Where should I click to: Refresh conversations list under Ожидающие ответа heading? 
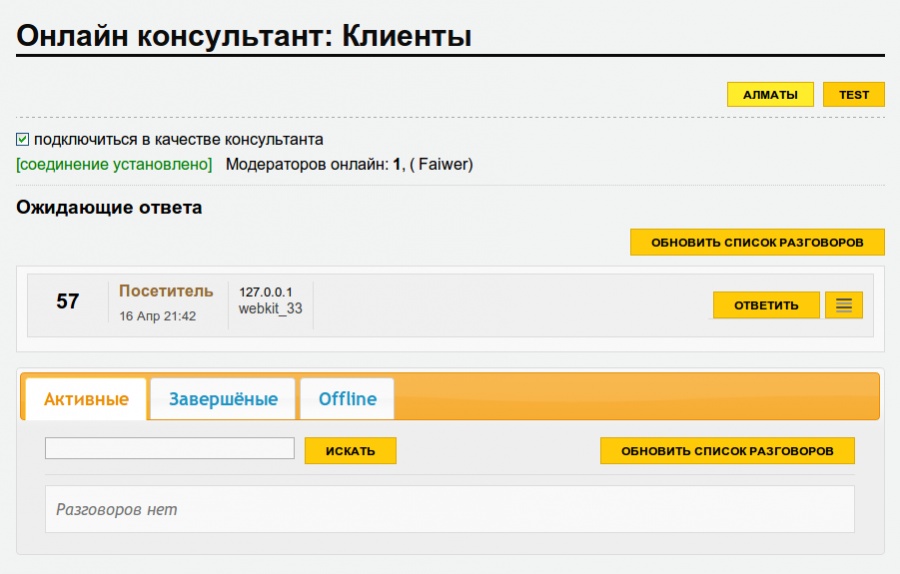coord(757,242)
